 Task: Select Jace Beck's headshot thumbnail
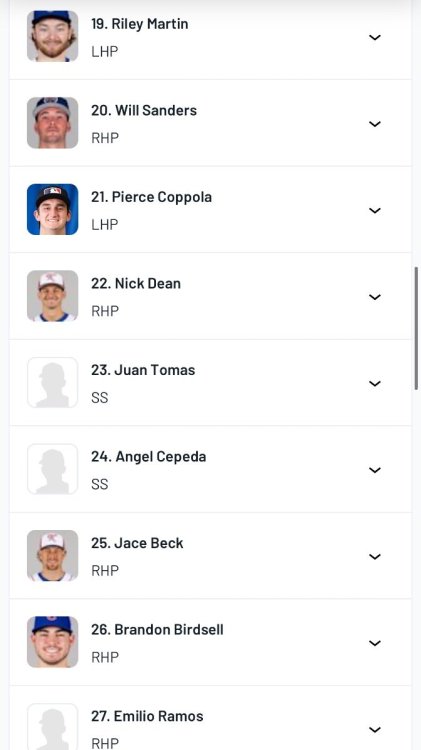tap(53, 556)
